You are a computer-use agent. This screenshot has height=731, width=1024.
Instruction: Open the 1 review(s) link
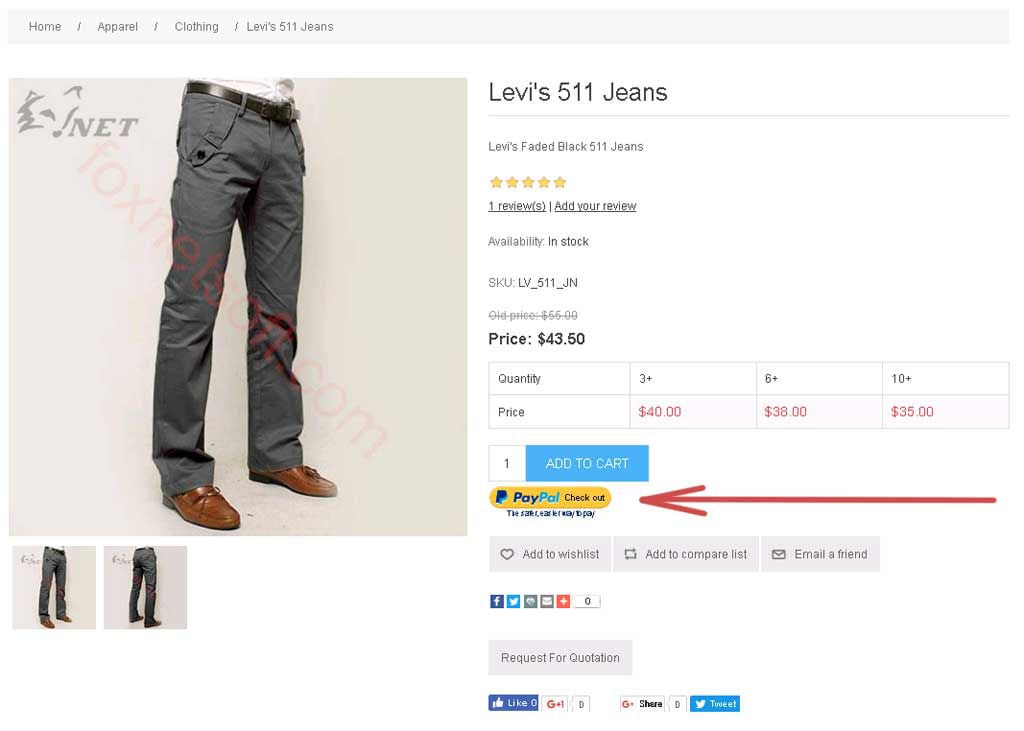coord(517,206)
